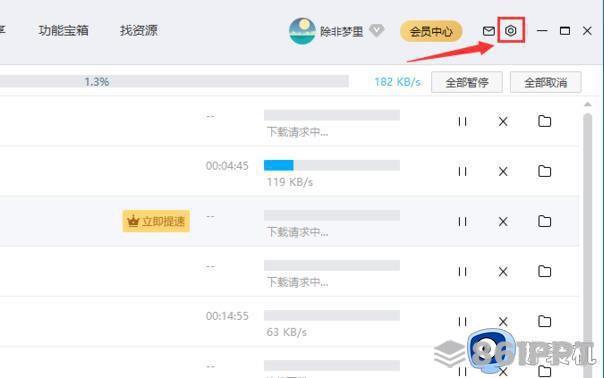Image resolution: width=604 pixels, height=378 pixels.
Task: Click the 立即提速 speed-up button
Action: click(156, 221)
